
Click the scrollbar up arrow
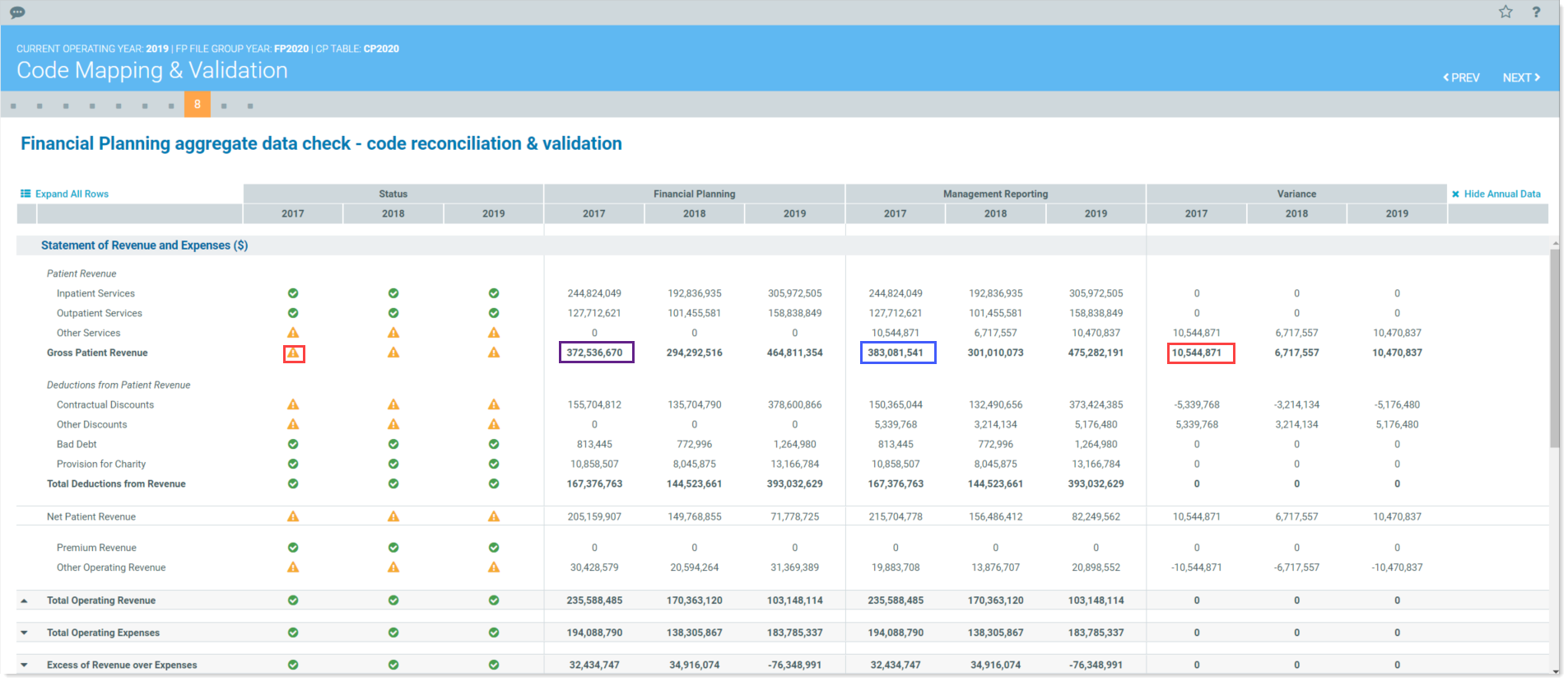(1555, 244)
